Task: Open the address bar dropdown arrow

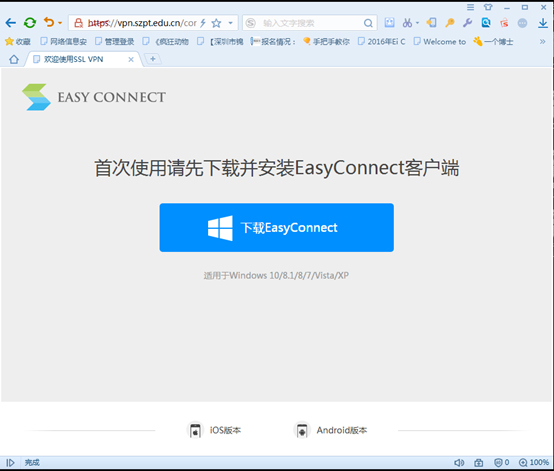Action: pos(230,23)
